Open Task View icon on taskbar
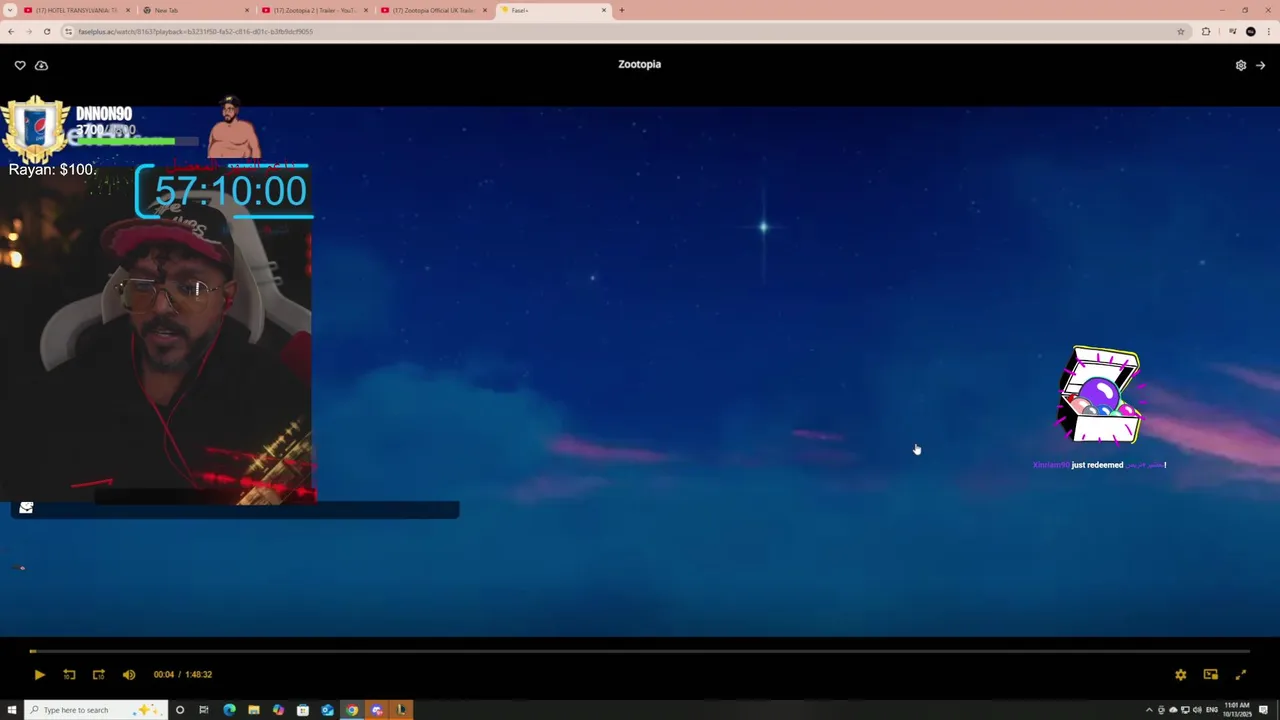The width and height of the screenshot is (1280, 720). (x=204, y=710)
